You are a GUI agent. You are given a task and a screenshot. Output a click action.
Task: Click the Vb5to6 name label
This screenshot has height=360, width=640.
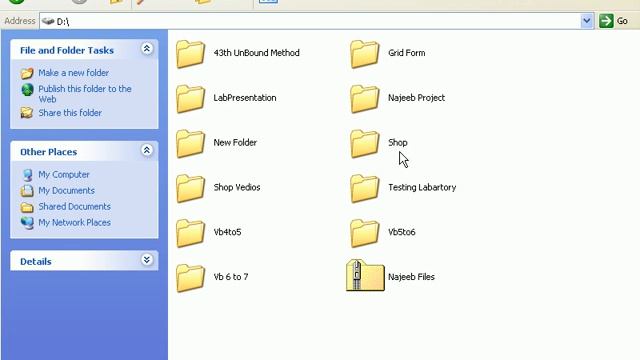pos(402,232)
